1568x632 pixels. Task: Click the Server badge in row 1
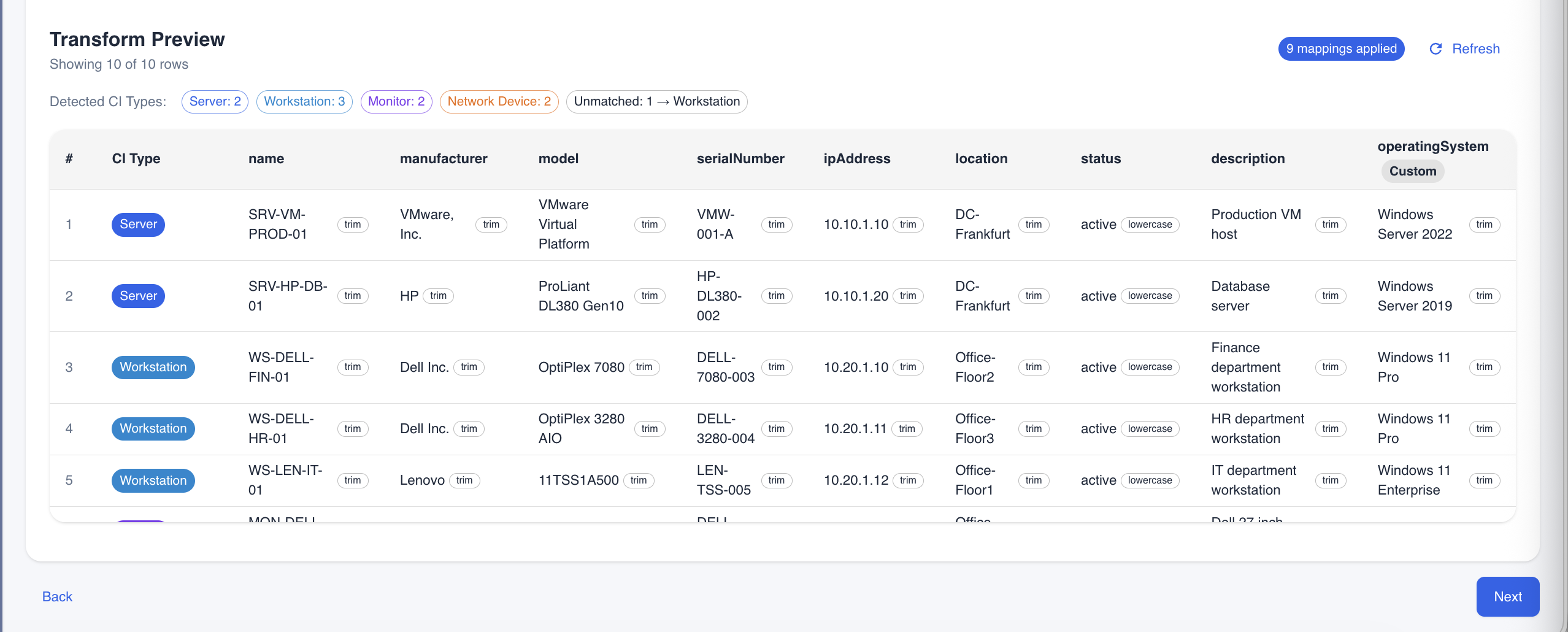(138, 225)
